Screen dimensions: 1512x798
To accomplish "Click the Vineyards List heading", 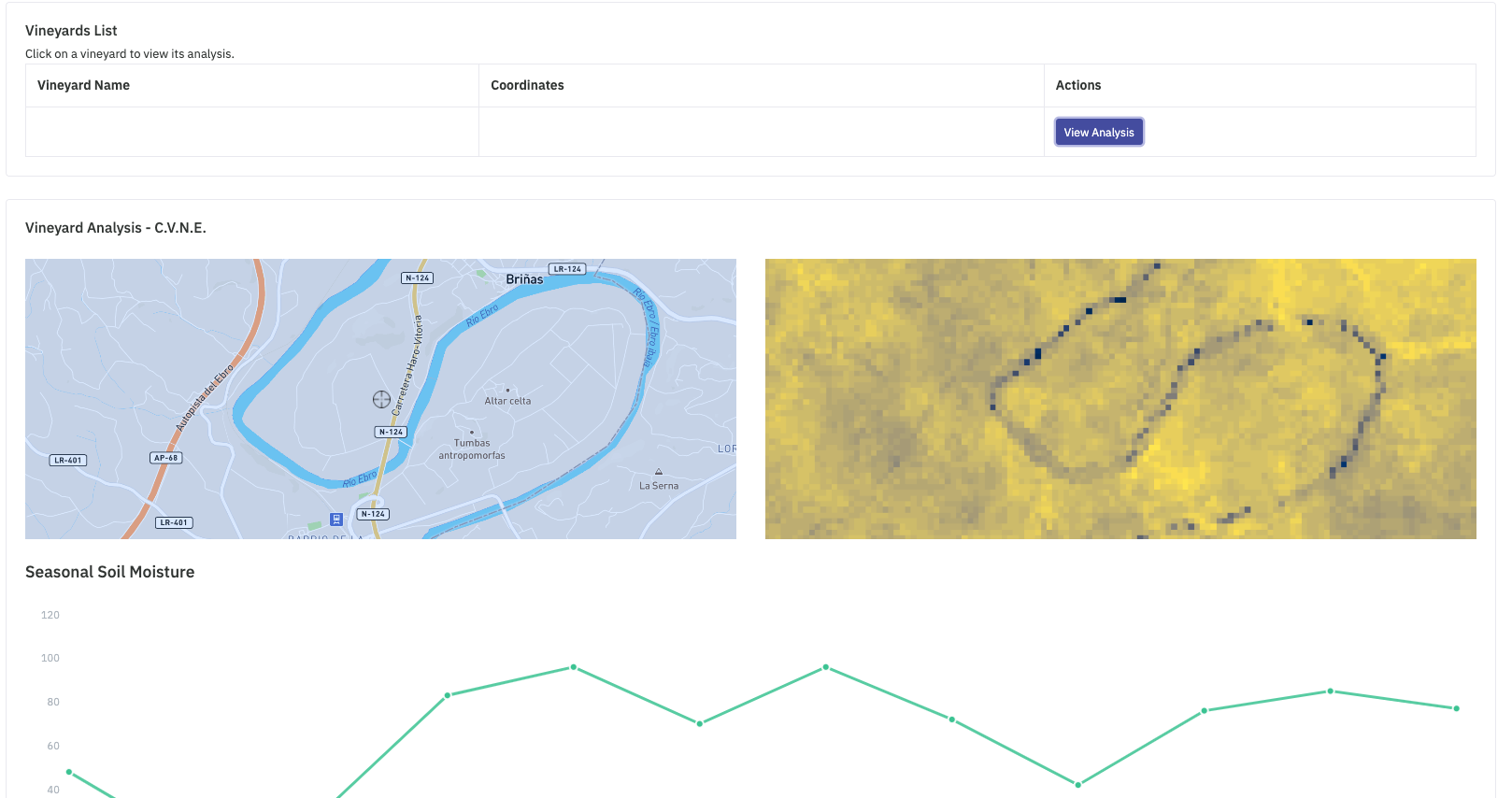I will tap(71, 31).
